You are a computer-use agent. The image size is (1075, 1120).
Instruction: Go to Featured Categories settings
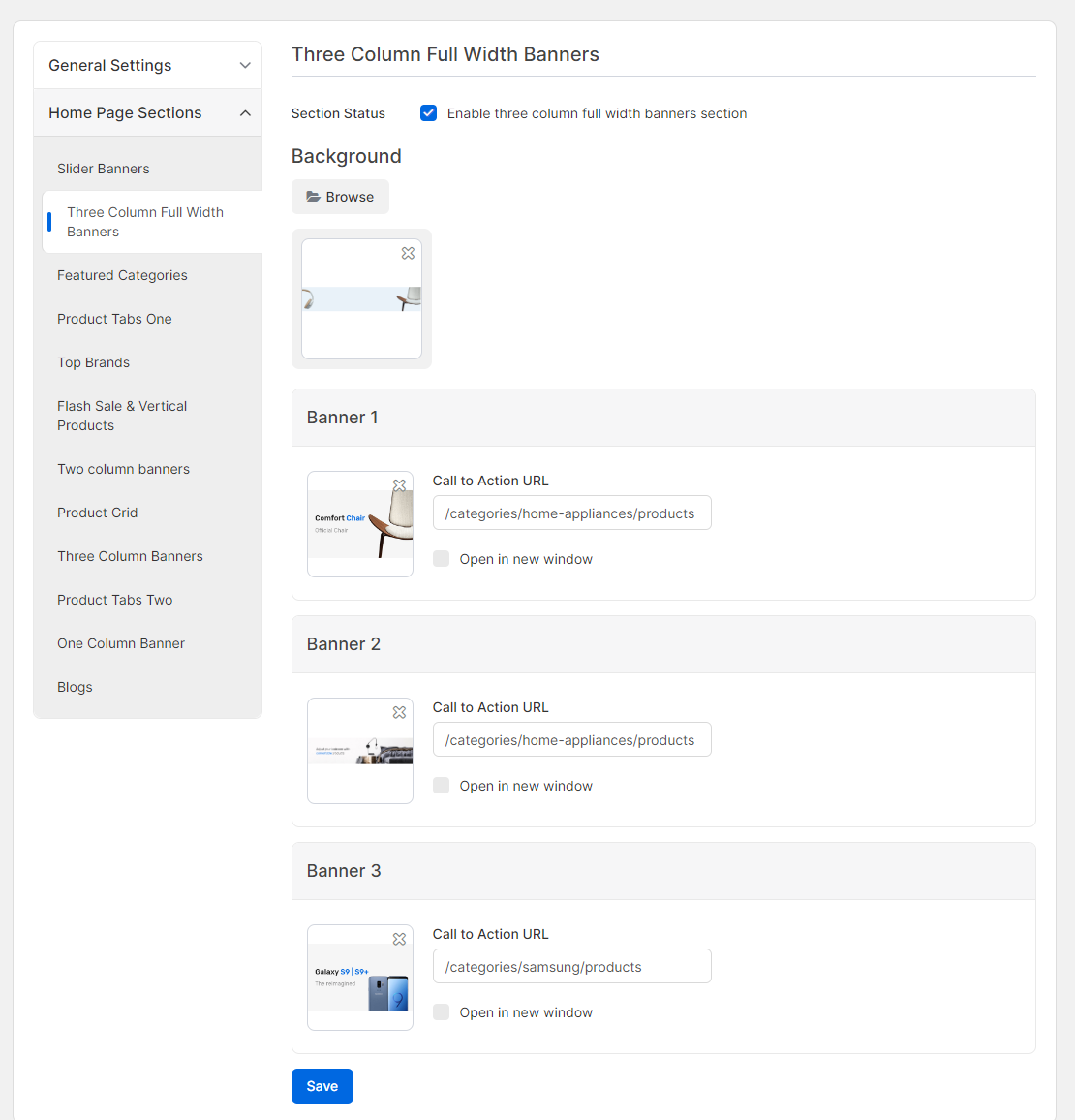(122, 275)
